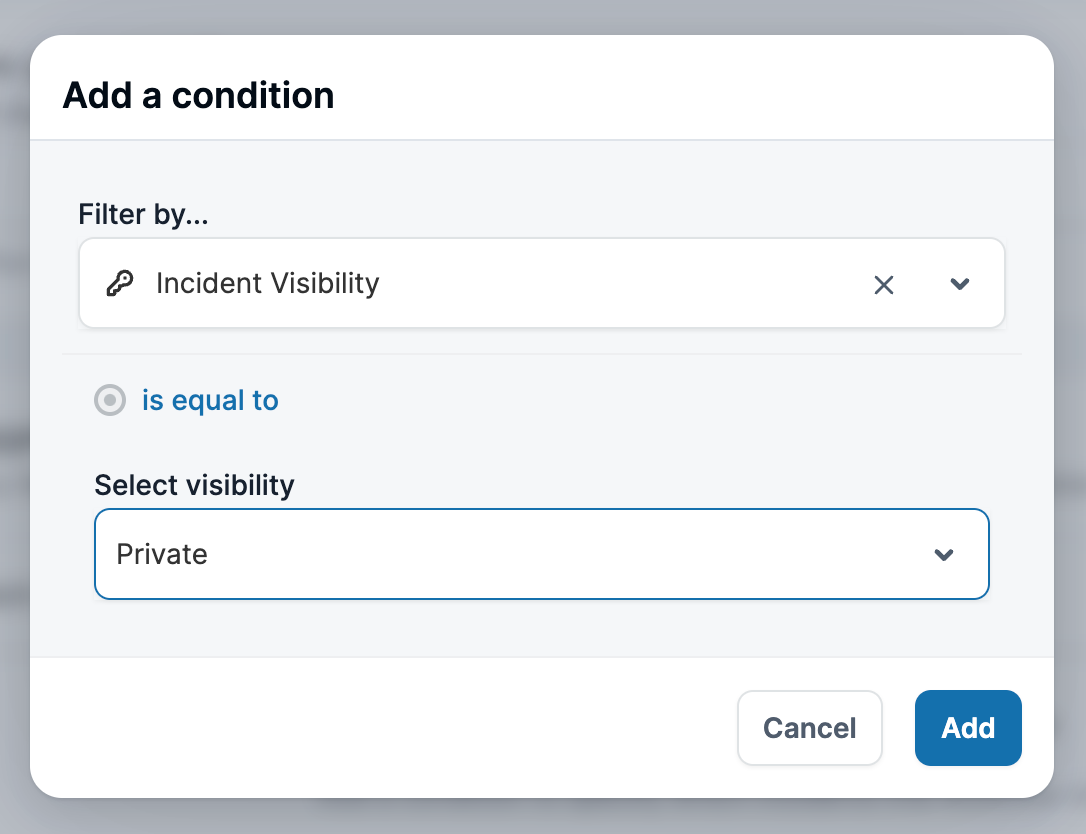This screenshot has height=834, width=1086.
Task: Click the divider line below Filter by field
Action: point(542,354)
